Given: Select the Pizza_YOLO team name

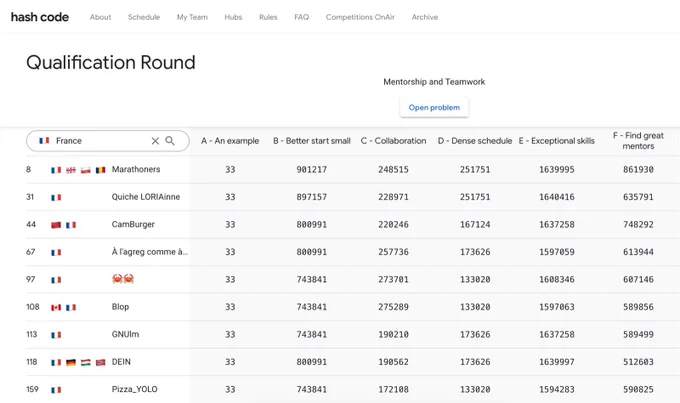Looking at the screenshot, I should 134,390.
